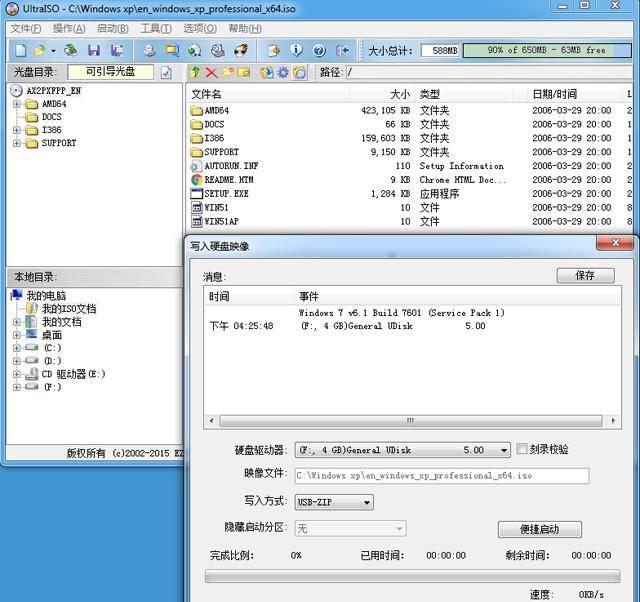Click the red X Delete icon
Screen dimensions: 640x602
(211, 73)
